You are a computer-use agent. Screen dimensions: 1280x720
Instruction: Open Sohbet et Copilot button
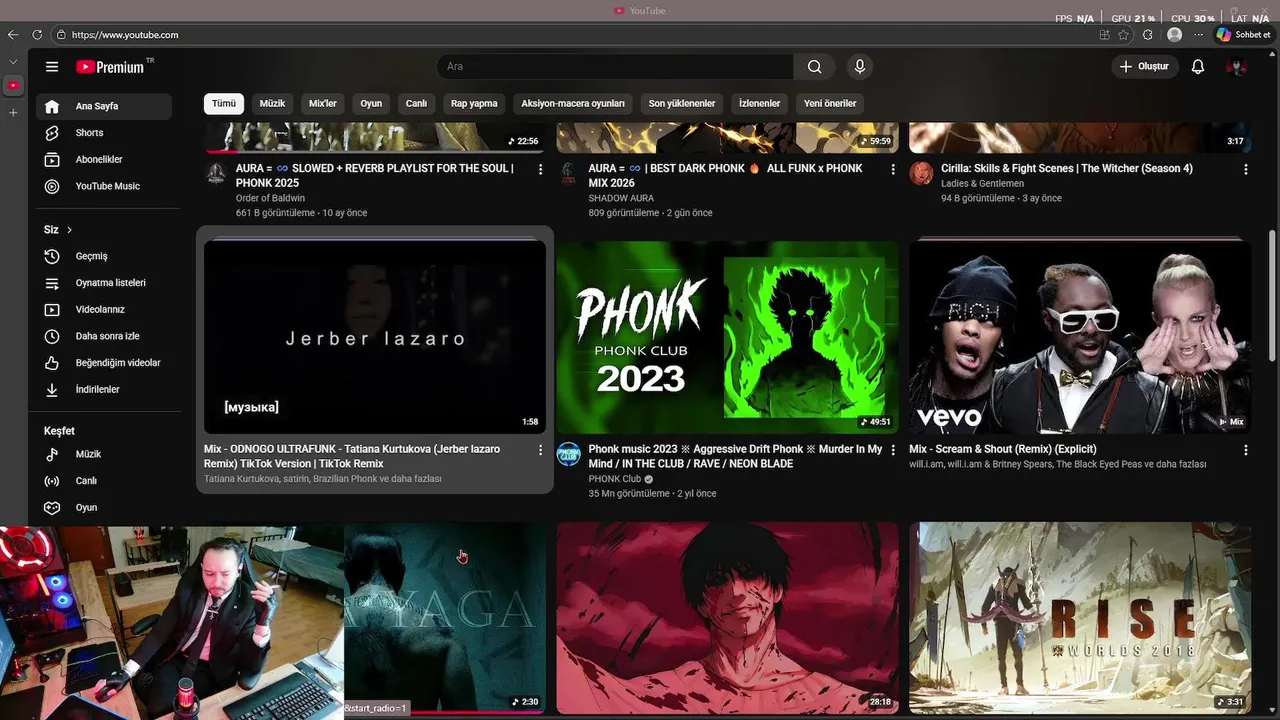coord(1243,35)
